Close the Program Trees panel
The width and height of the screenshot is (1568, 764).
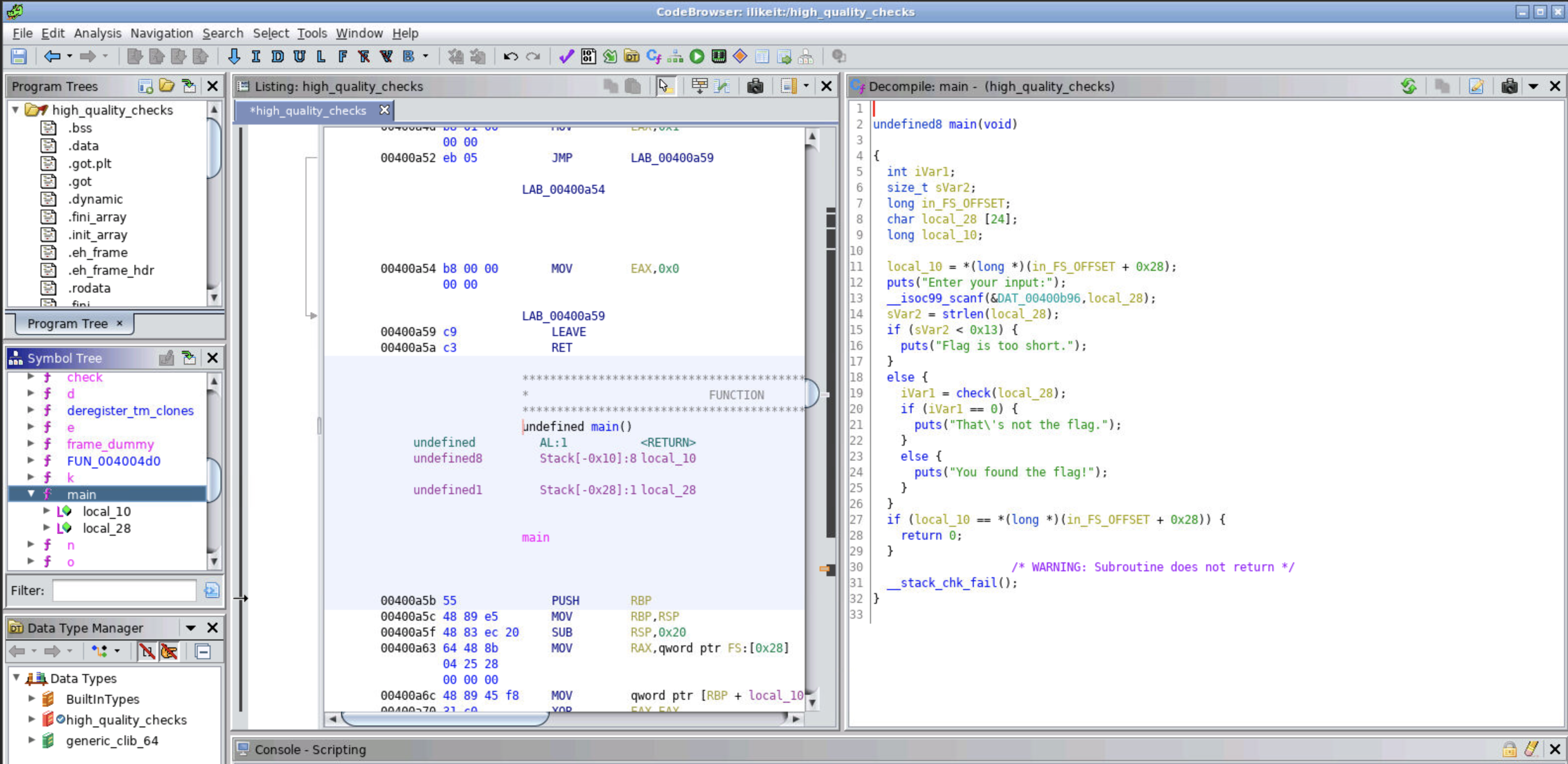(213, 86)
